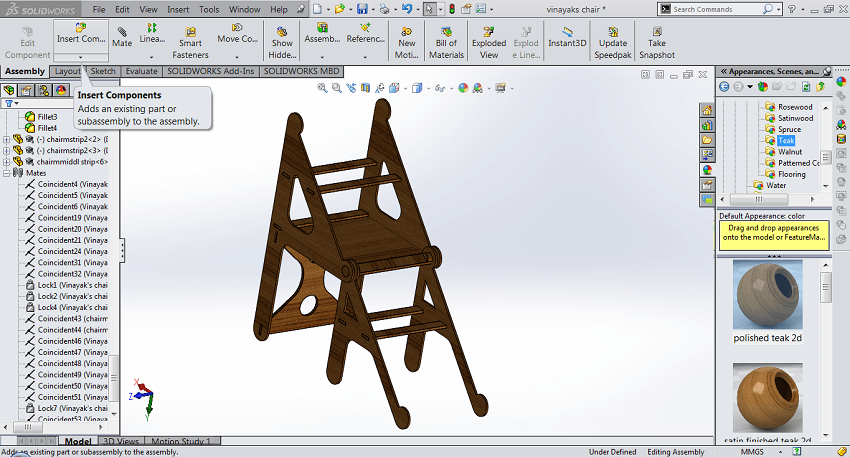This screenshot has height=457, width=850.
Task: Select the satin finished teak 2d appearance
Action: 768,404
